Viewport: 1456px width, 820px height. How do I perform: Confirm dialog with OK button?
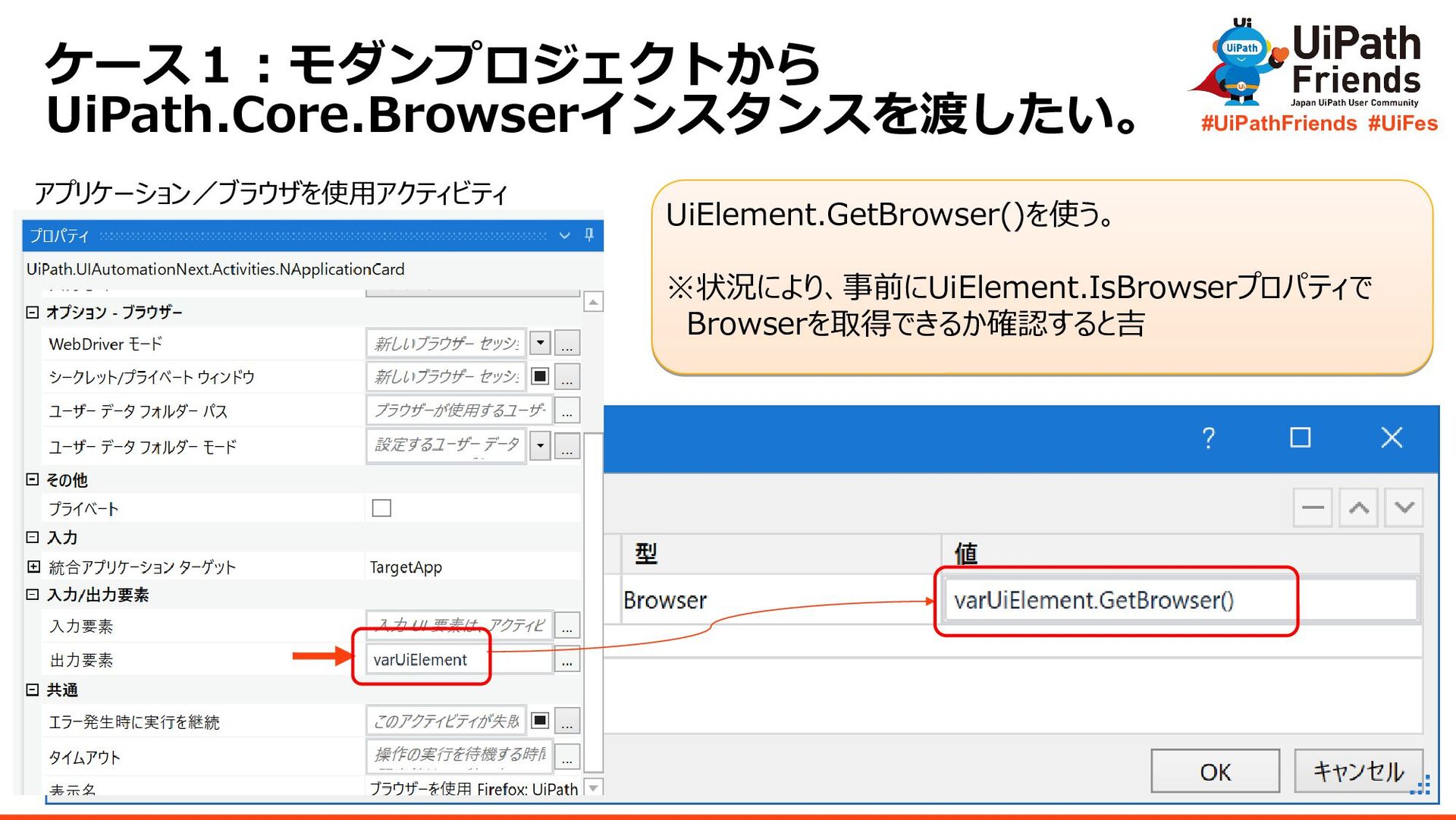point(1215,771)
